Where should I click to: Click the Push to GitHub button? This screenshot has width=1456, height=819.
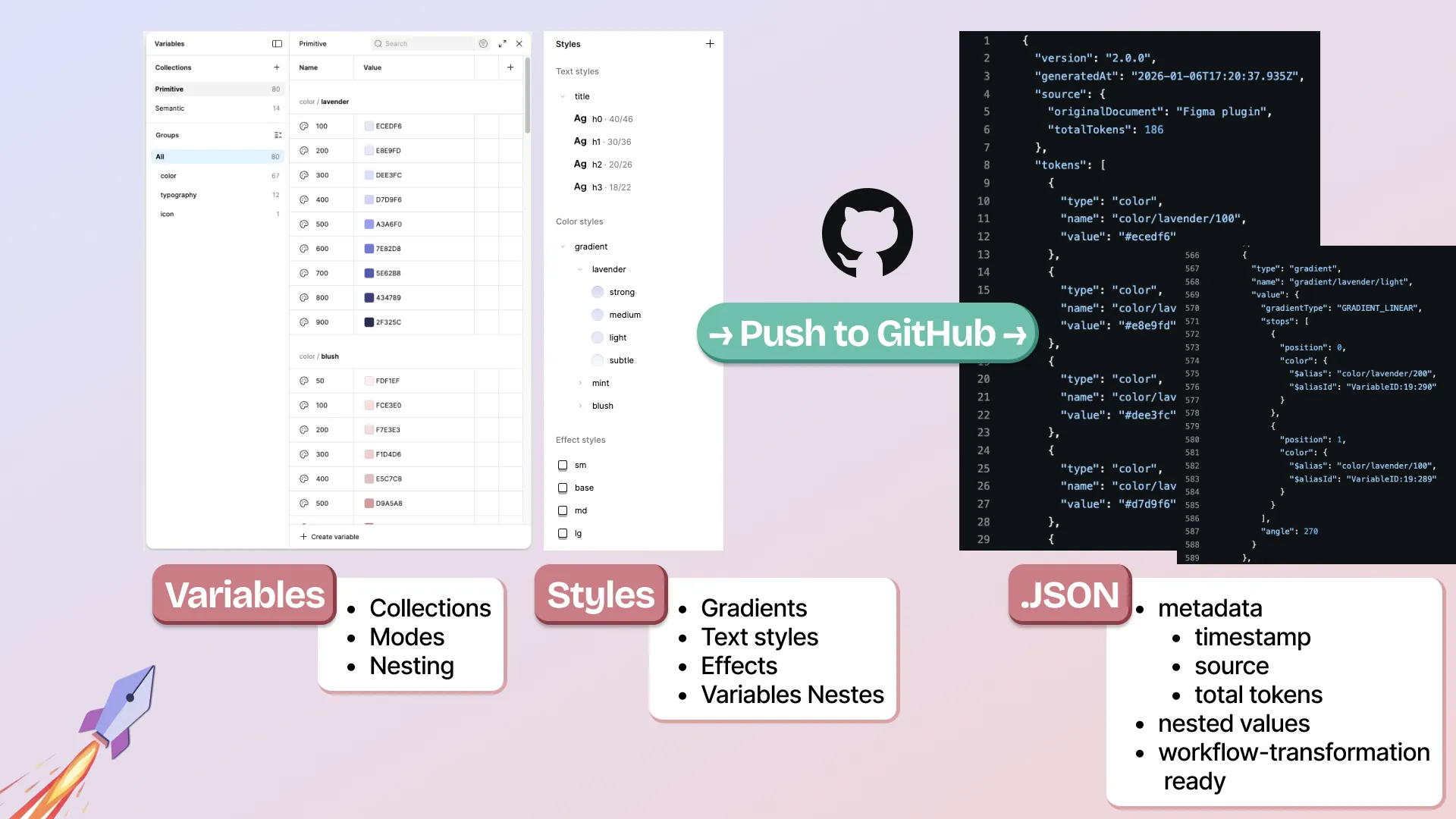[867, 334]
